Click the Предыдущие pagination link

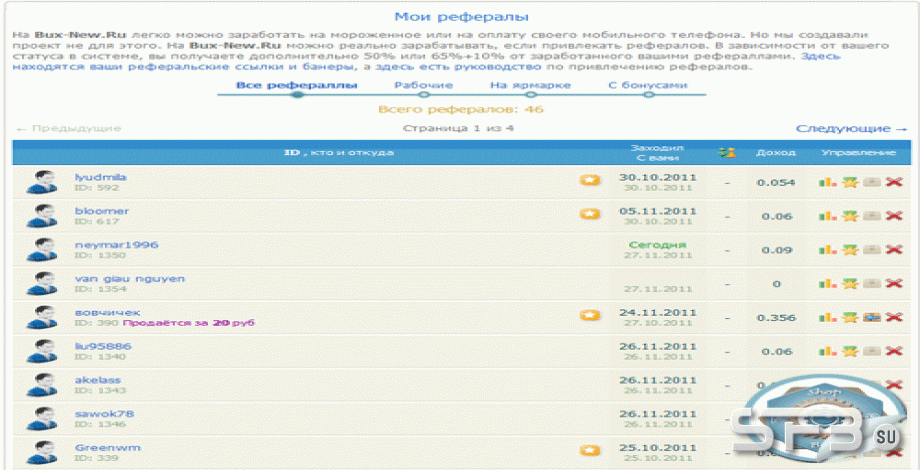(x=69, y=129)
